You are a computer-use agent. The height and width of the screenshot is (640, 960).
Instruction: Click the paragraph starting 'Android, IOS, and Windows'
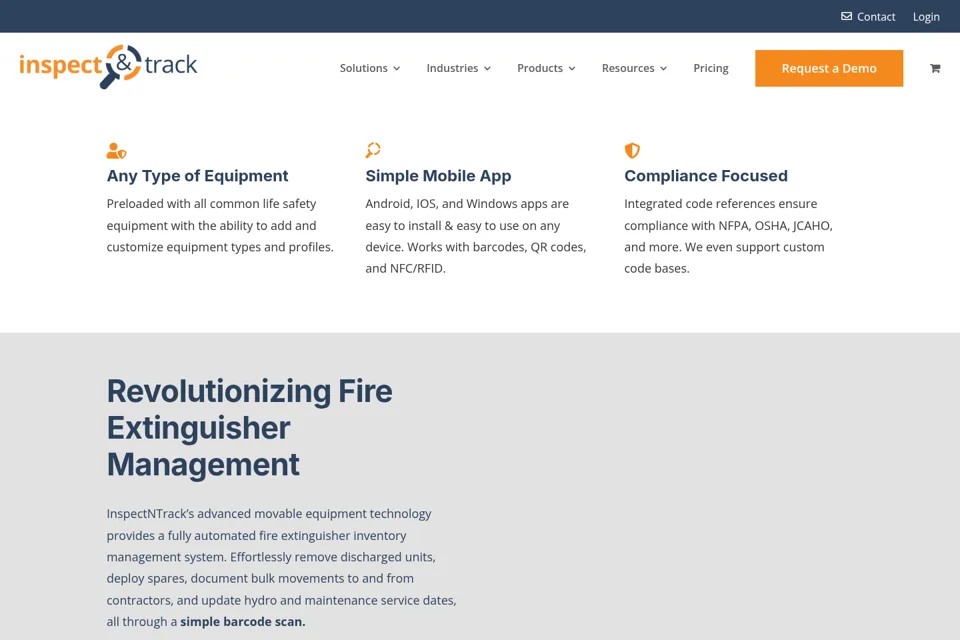476,236
